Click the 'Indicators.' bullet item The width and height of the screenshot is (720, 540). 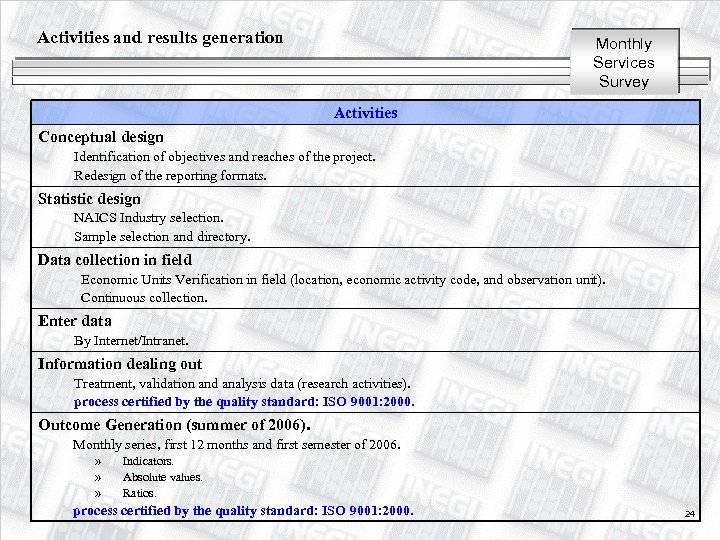click(x=148, y=461)
